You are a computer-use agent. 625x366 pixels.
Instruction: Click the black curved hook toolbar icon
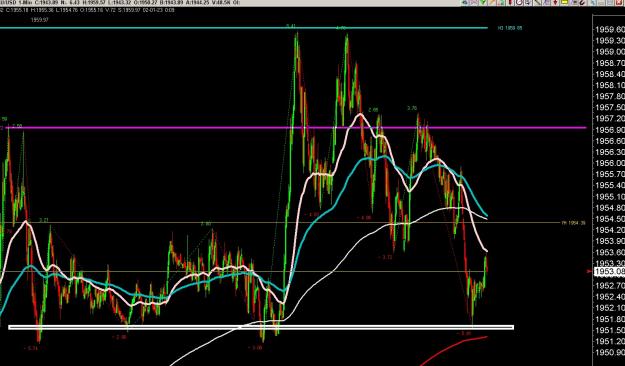click(582, 2)
